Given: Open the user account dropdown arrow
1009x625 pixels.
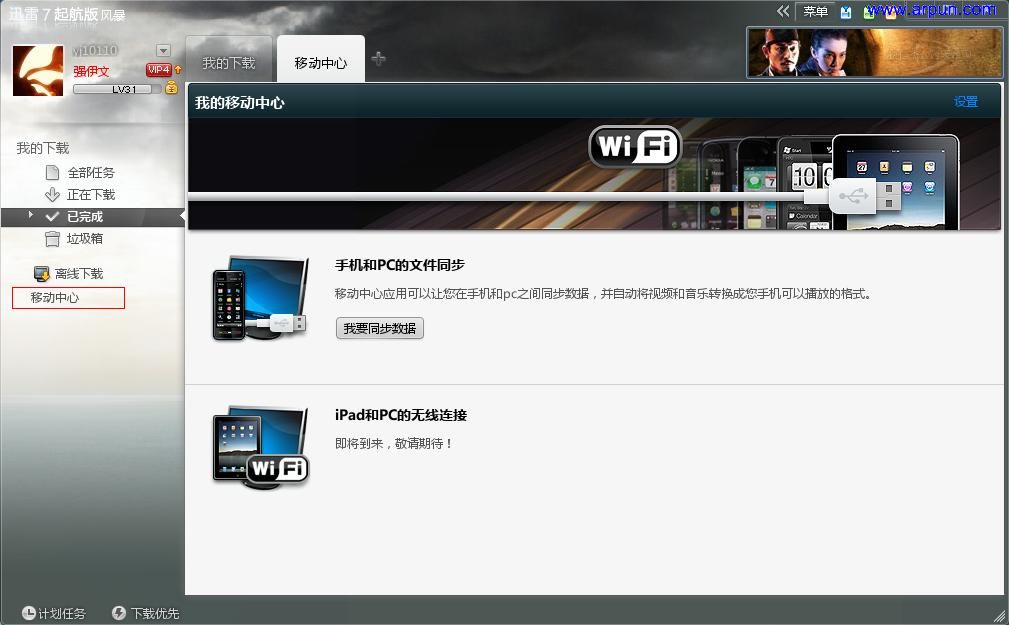Looking at the screenshot, I should point(163,51).
